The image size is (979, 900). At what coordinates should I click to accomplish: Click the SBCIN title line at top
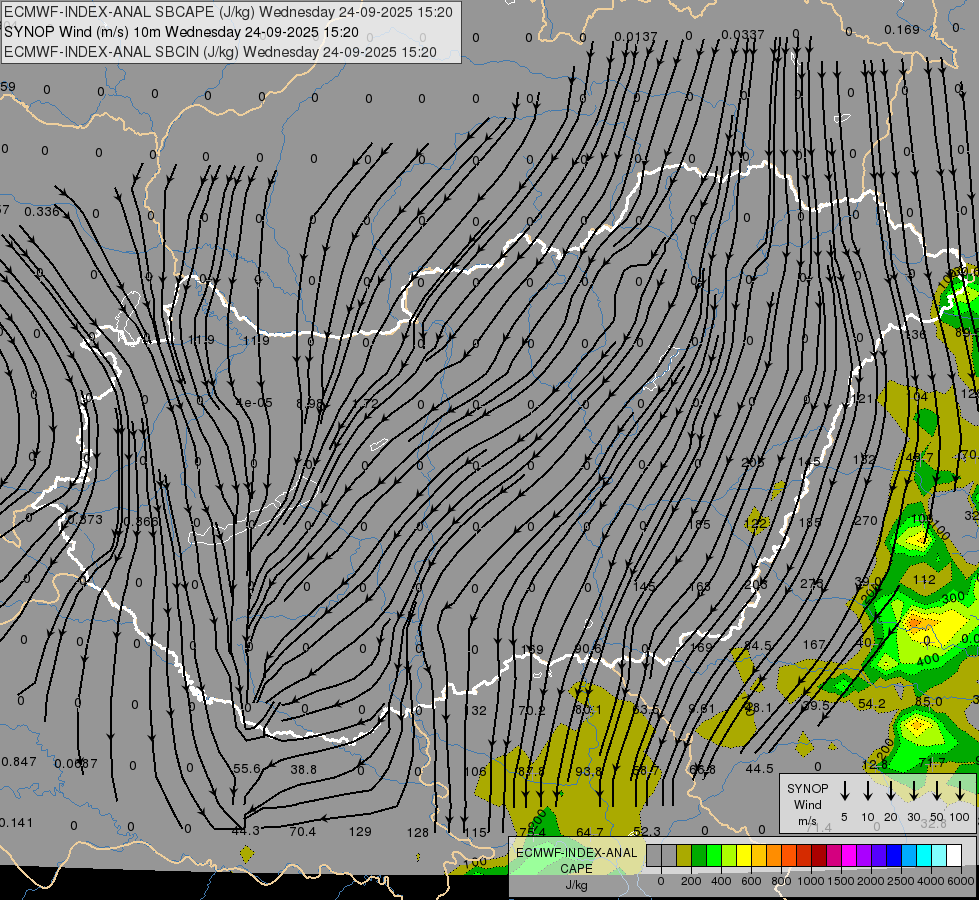click(220, 52)
